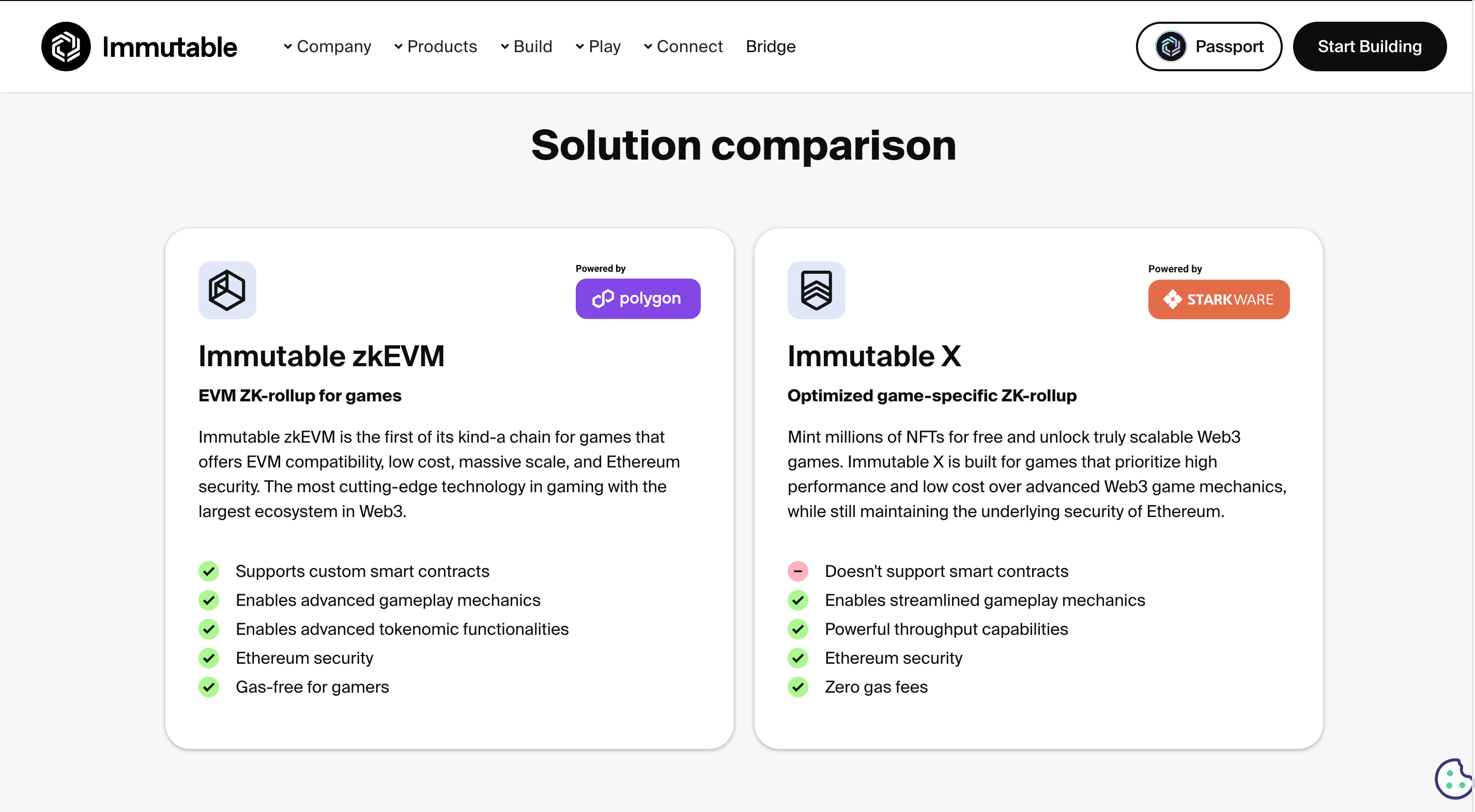
Task: Click check icon beside 'Enables streamlined gameplay mechanics'
Action: tap(797, 600)
